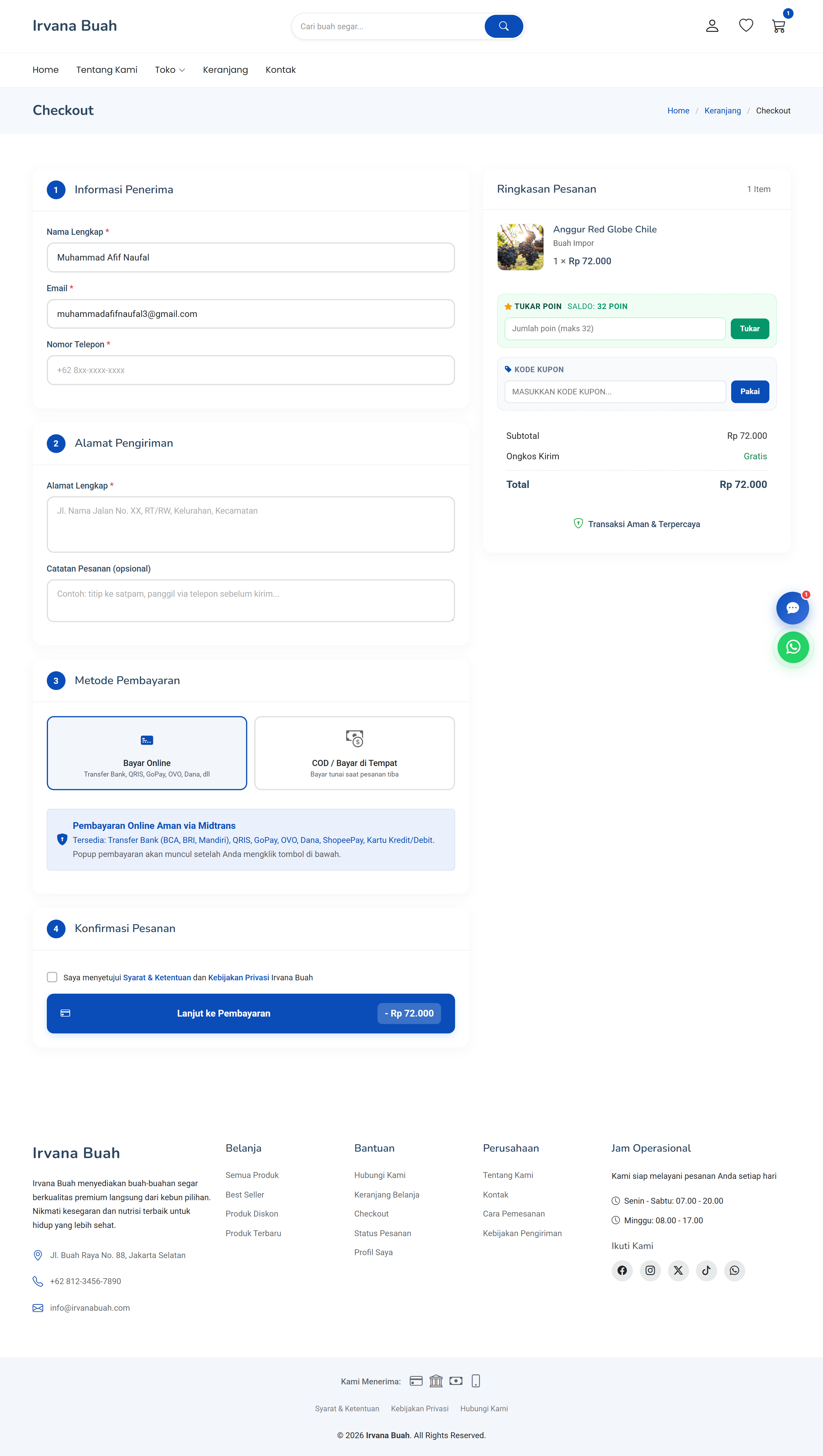The image size is (823, 1456).
Task: Open the Instagram icon in the footer
Action: (x=650, y=1271)
